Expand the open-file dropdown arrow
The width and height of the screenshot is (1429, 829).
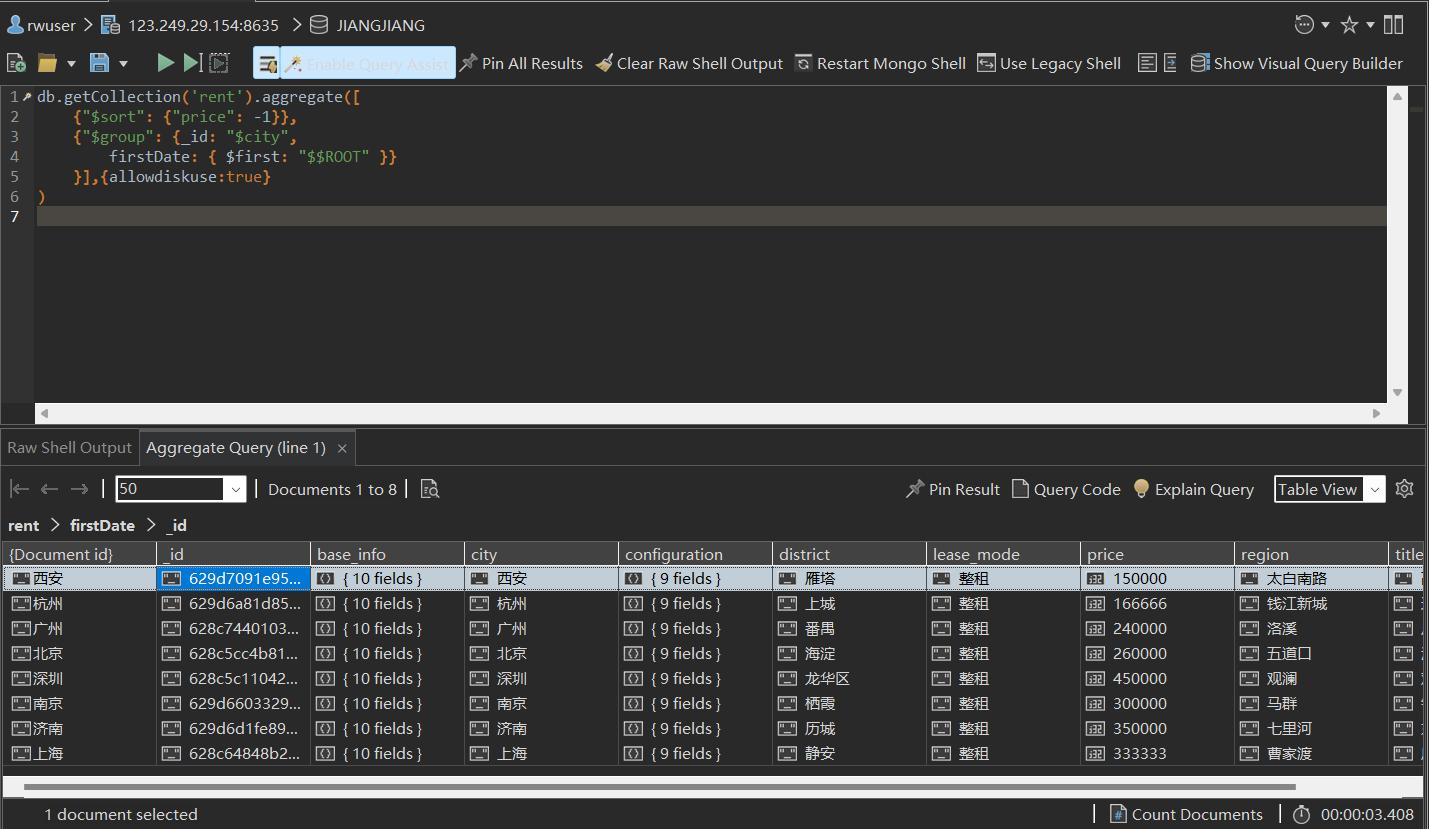(x=71, y=64)
